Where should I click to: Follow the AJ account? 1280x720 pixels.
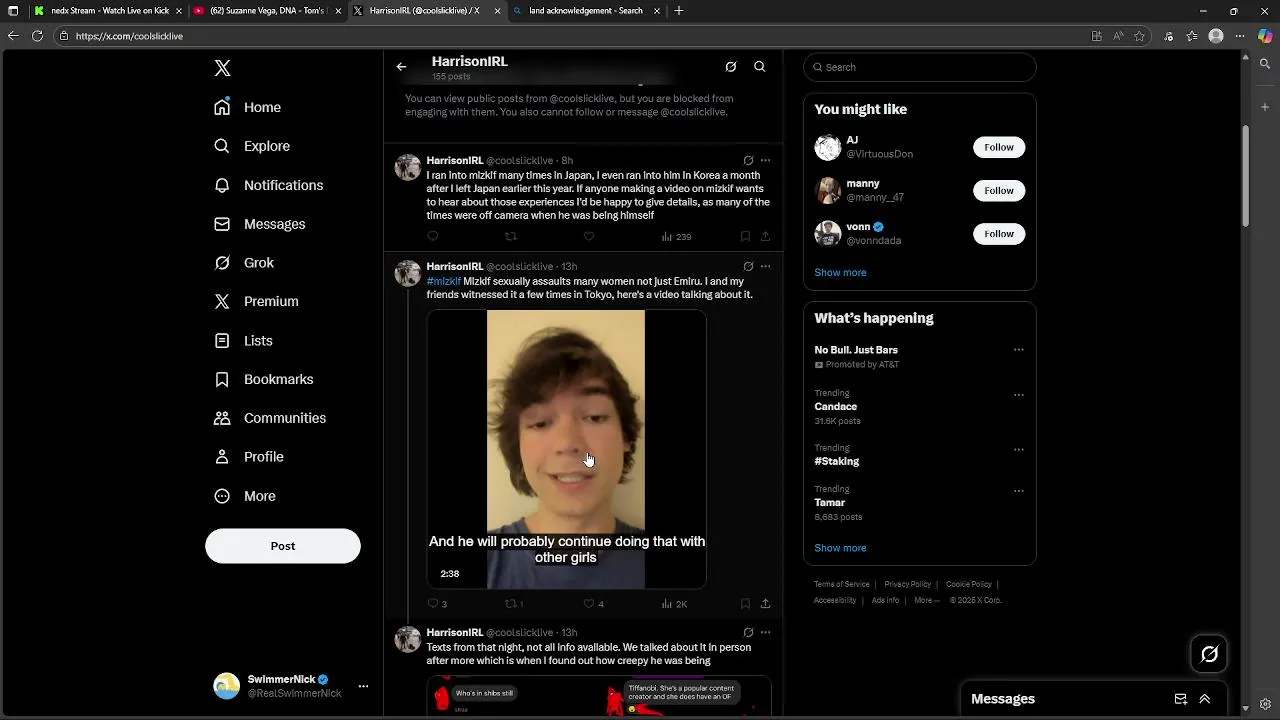(x=999, y=147)
